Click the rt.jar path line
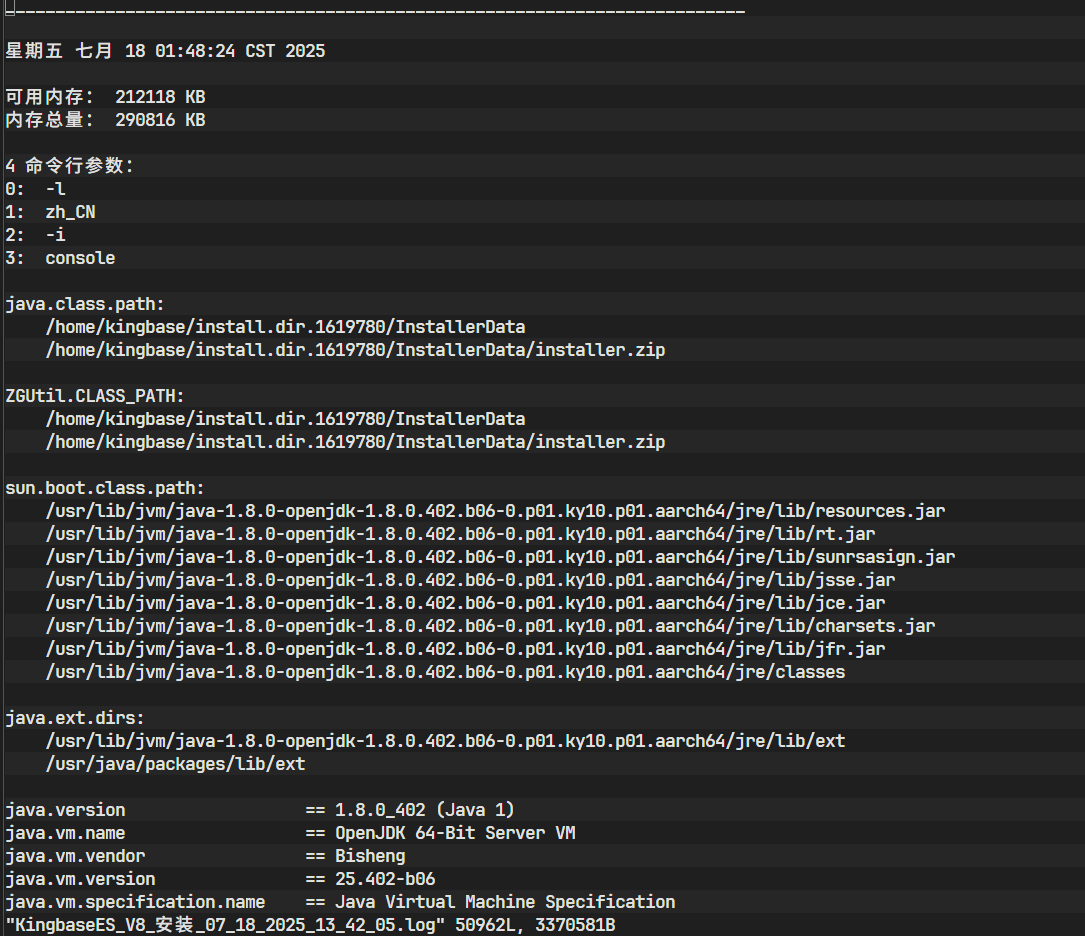This screenshot has width=1085, height=936. 460,534
